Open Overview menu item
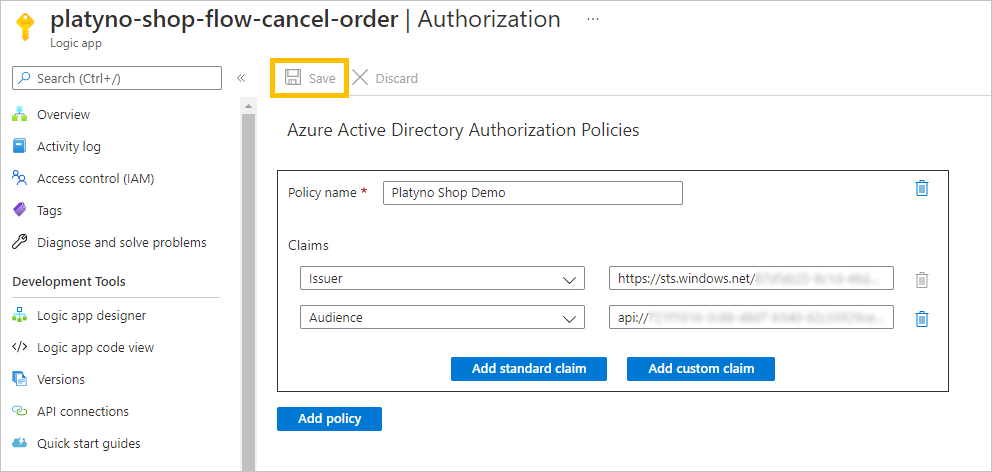Image resolution: width=992 pixels, height=472 pixels. tap(63, 115)
